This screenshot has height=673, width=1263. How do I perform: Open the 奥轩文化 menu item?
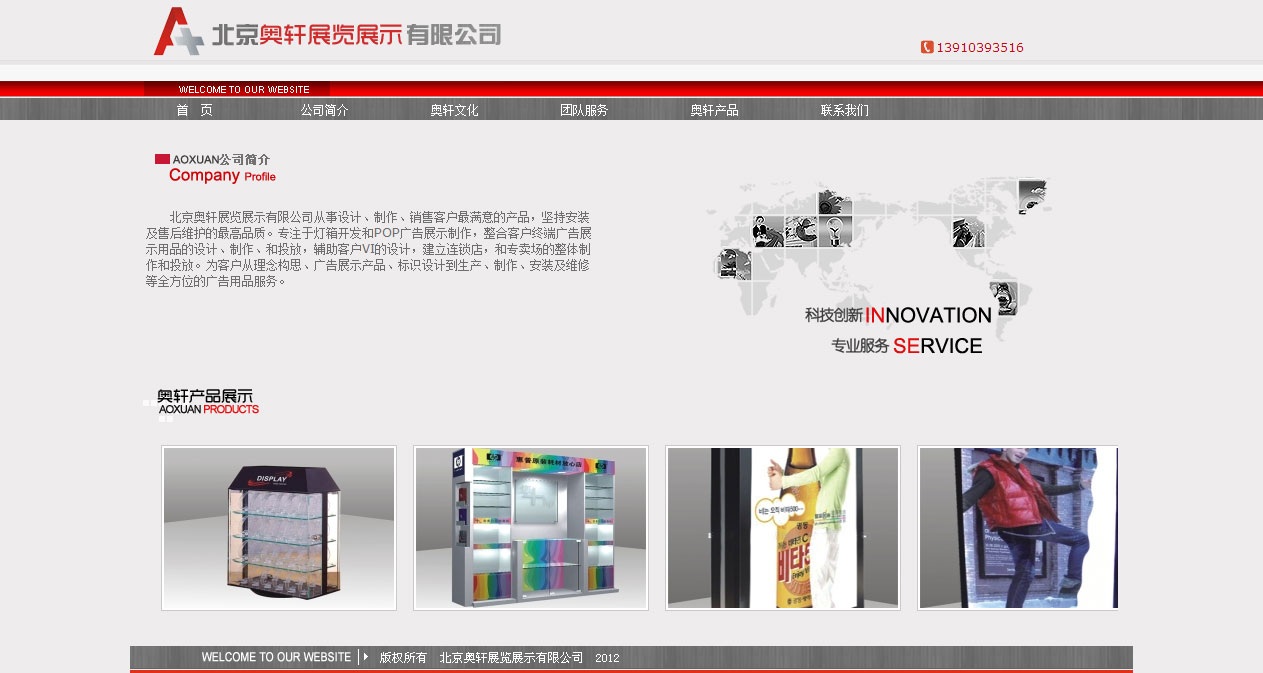tap(454, 110)
